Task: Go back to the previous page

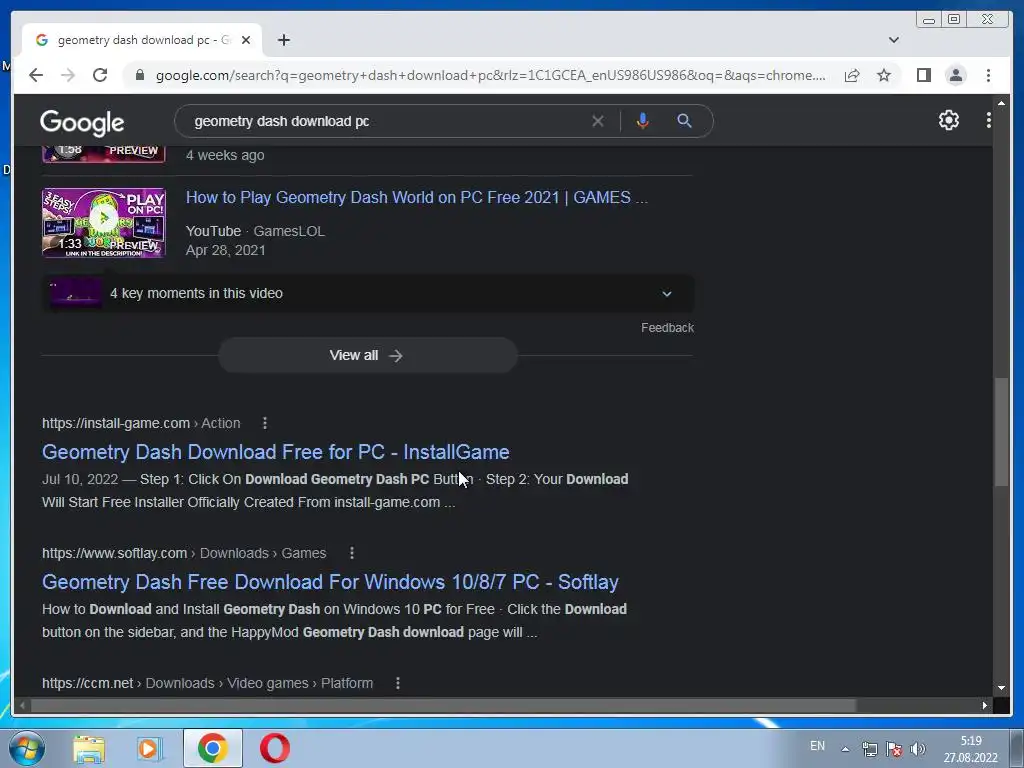Action: [x=36, y=75]
